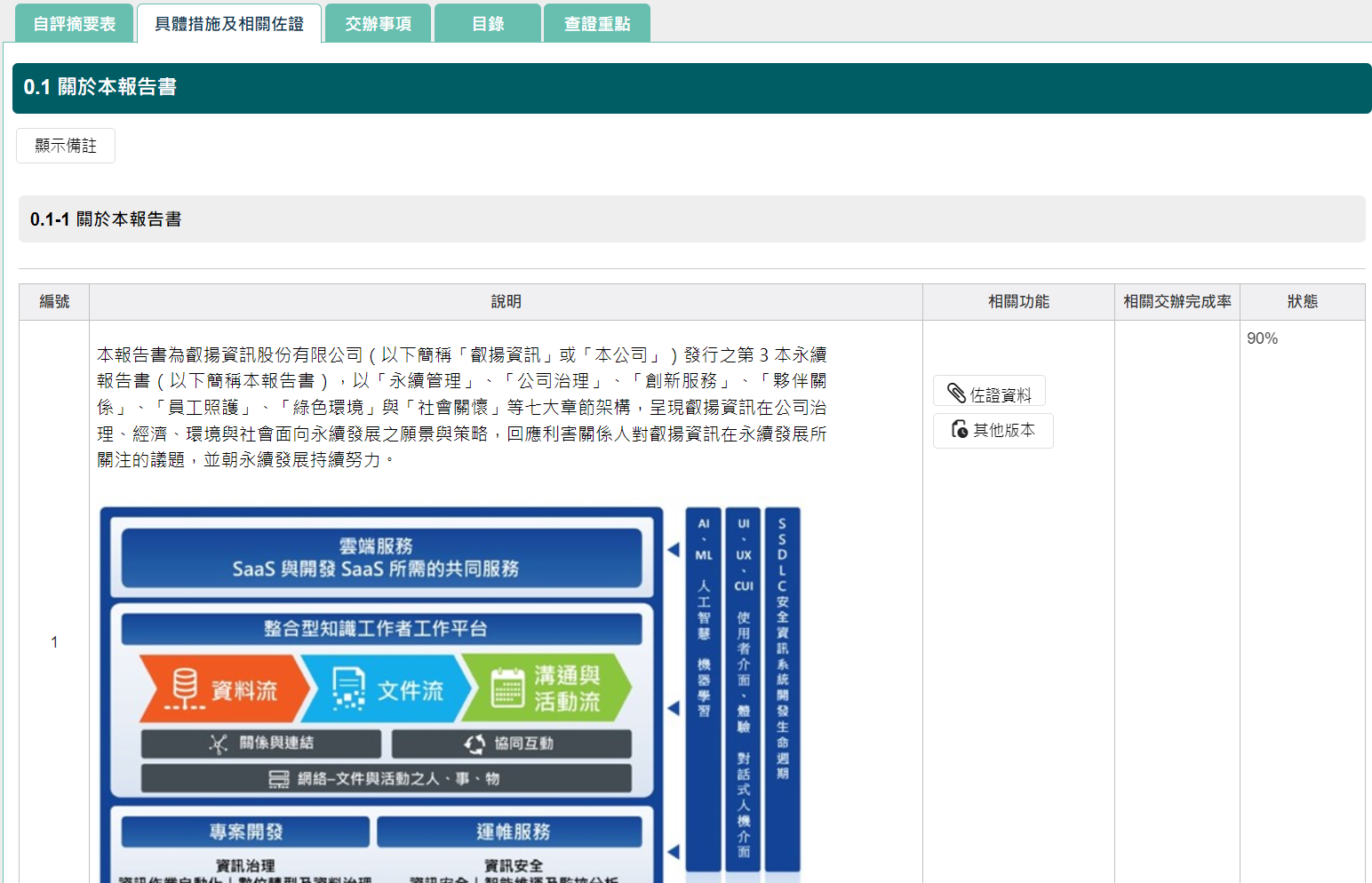This screenshot has height=883, width=1372.
Task: Click the 相關交辦完成率 column header
Action: coord(1177,302)
